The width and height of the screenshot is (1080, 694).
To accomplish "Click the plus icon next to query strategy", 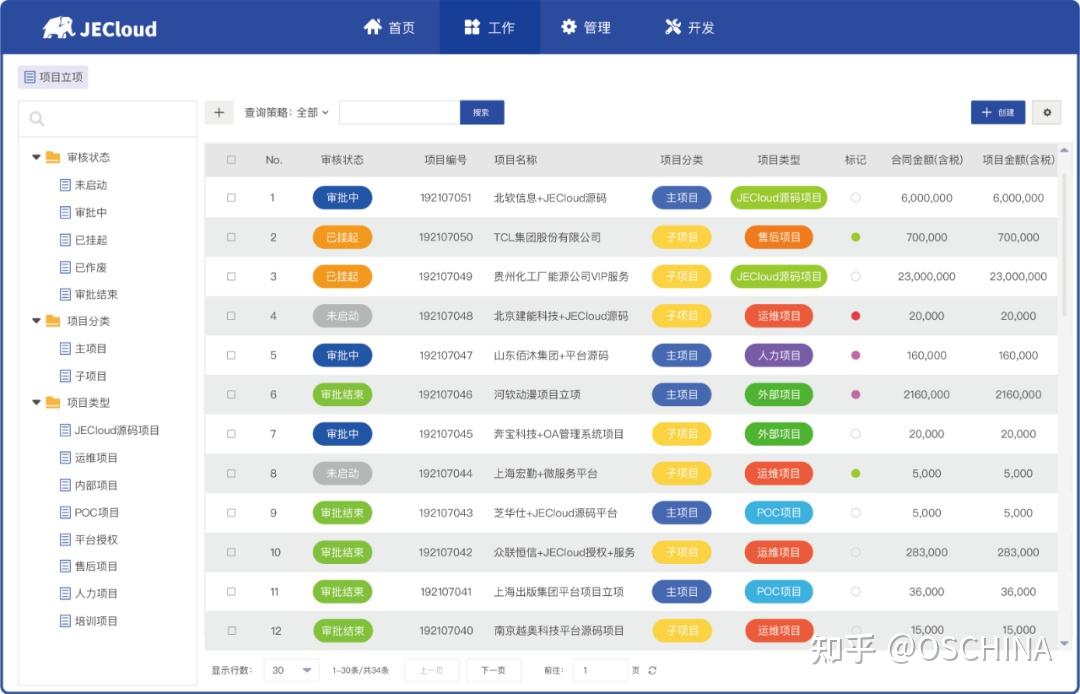I will pyautogui.click(x=219, y=111).
